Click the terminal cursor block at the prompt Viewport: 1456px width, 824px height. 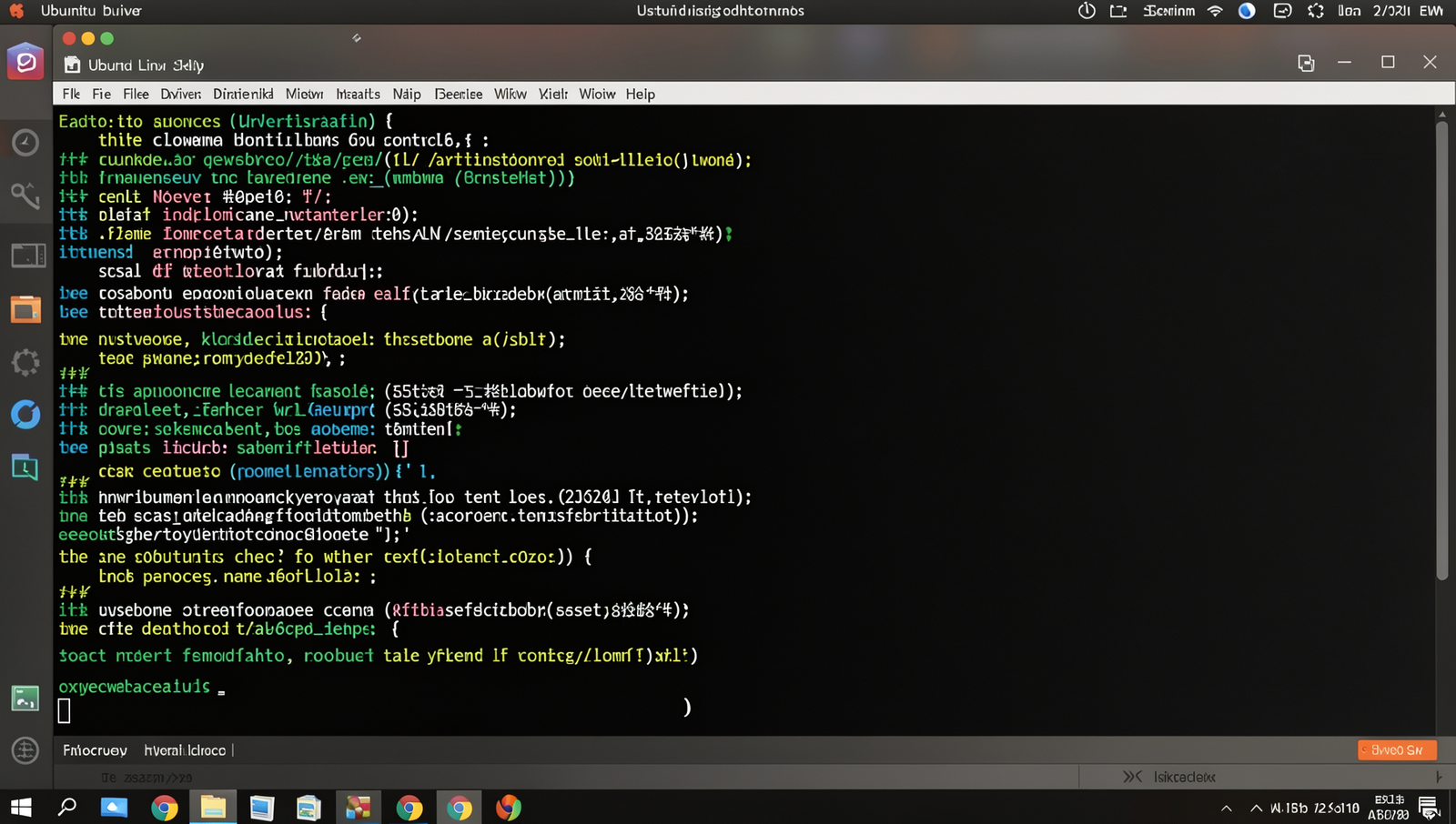point(65,710)
